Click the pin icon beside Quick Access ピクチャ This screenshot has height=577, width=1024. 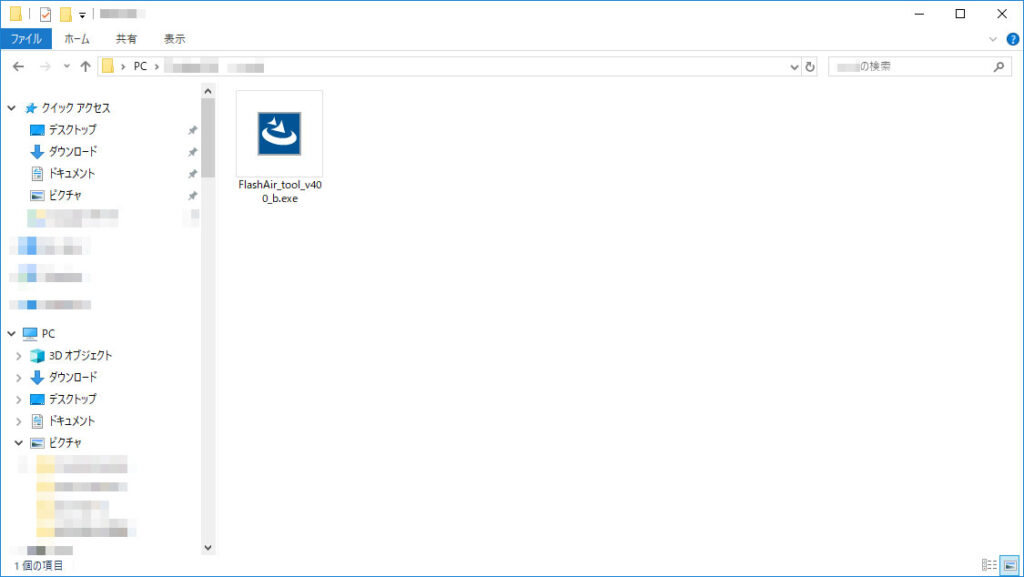tap(192, 196)
